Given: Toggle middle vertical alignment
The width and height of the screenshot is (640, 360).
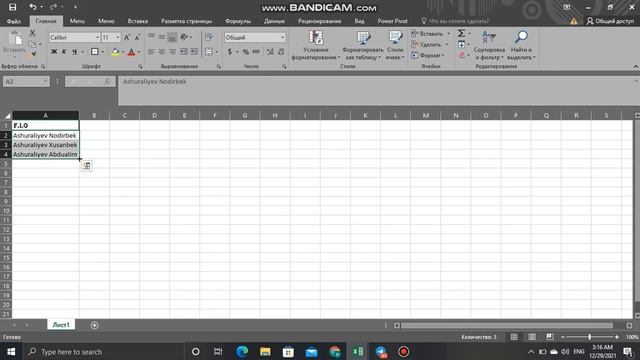Looking at the screenshot, I should point(162,37).
